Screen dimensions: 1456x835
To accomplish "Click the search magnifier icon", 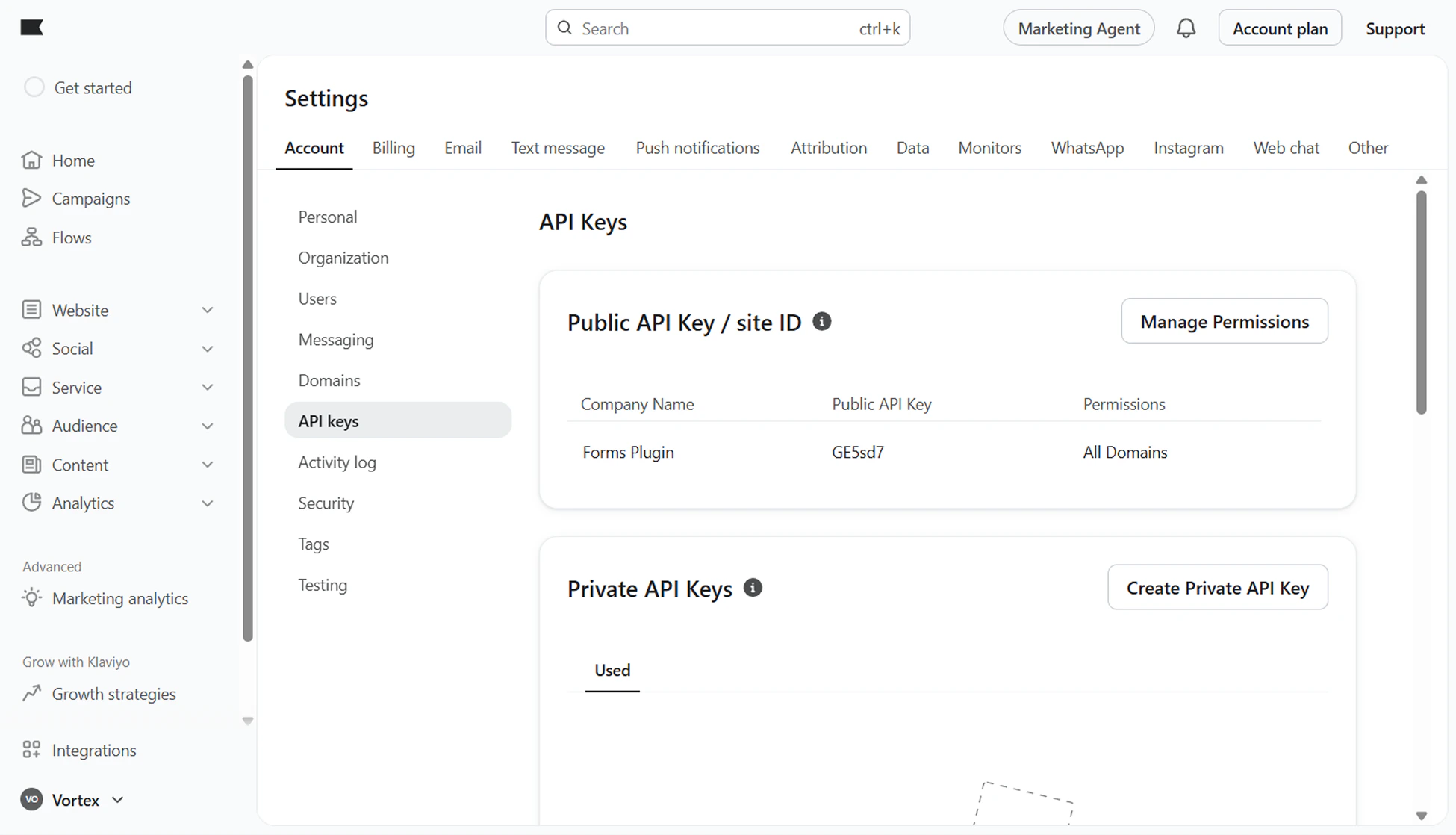I will 564,28.
